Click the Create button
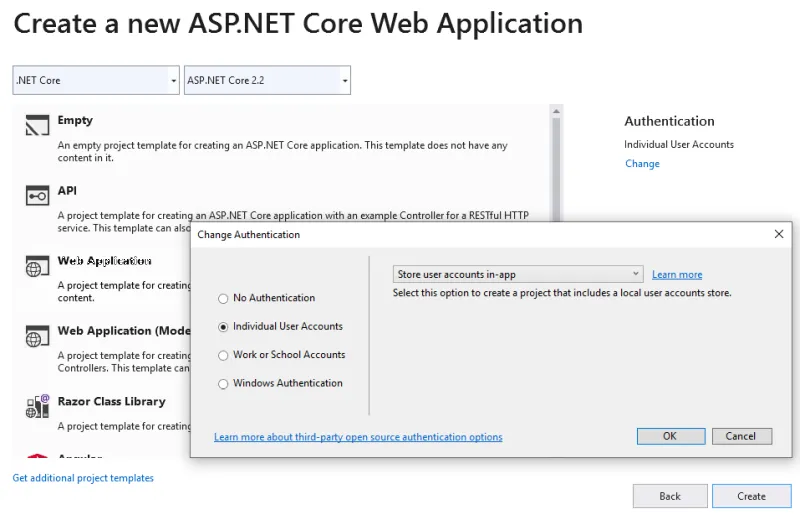 point(752,496)
